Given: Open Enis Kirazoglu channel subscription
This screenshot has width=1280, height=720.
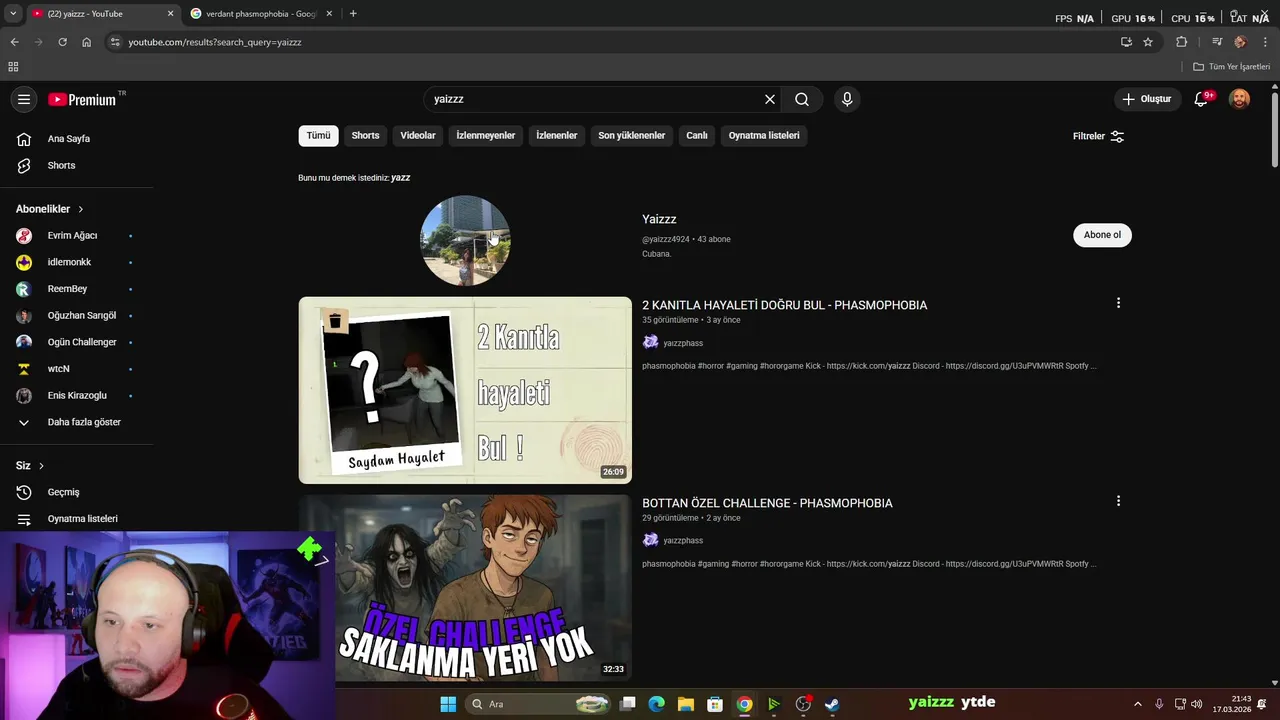Looking at the screenshot, I should [x=76, y=395].
